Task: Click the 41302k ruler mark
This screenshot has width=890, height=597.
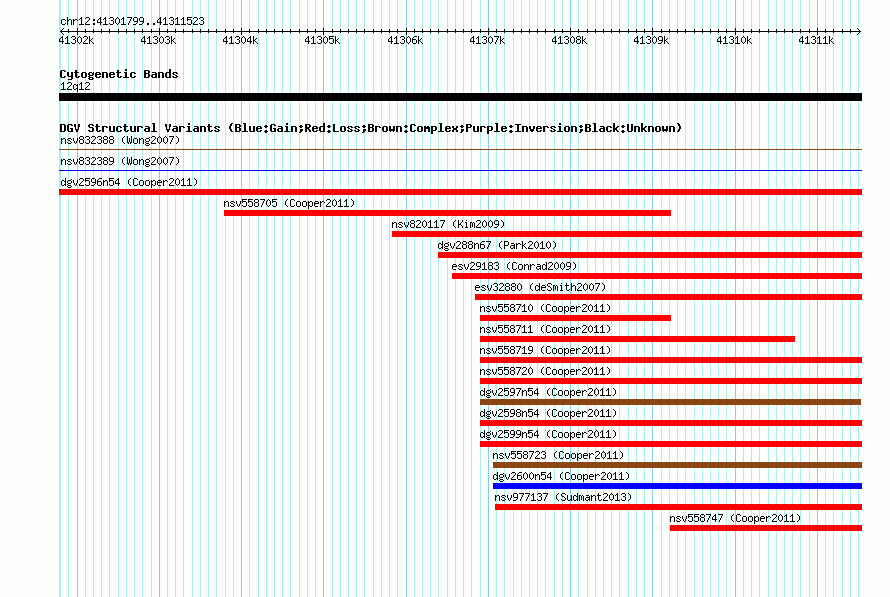Action: pyautogui.click(x=77, y=40)
